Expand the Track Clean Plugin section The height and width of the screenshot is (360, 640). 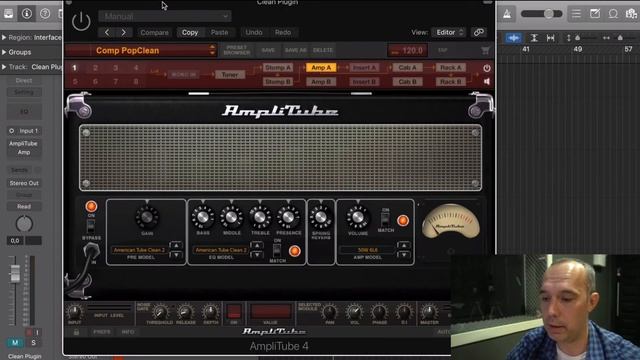click(4, 67)
